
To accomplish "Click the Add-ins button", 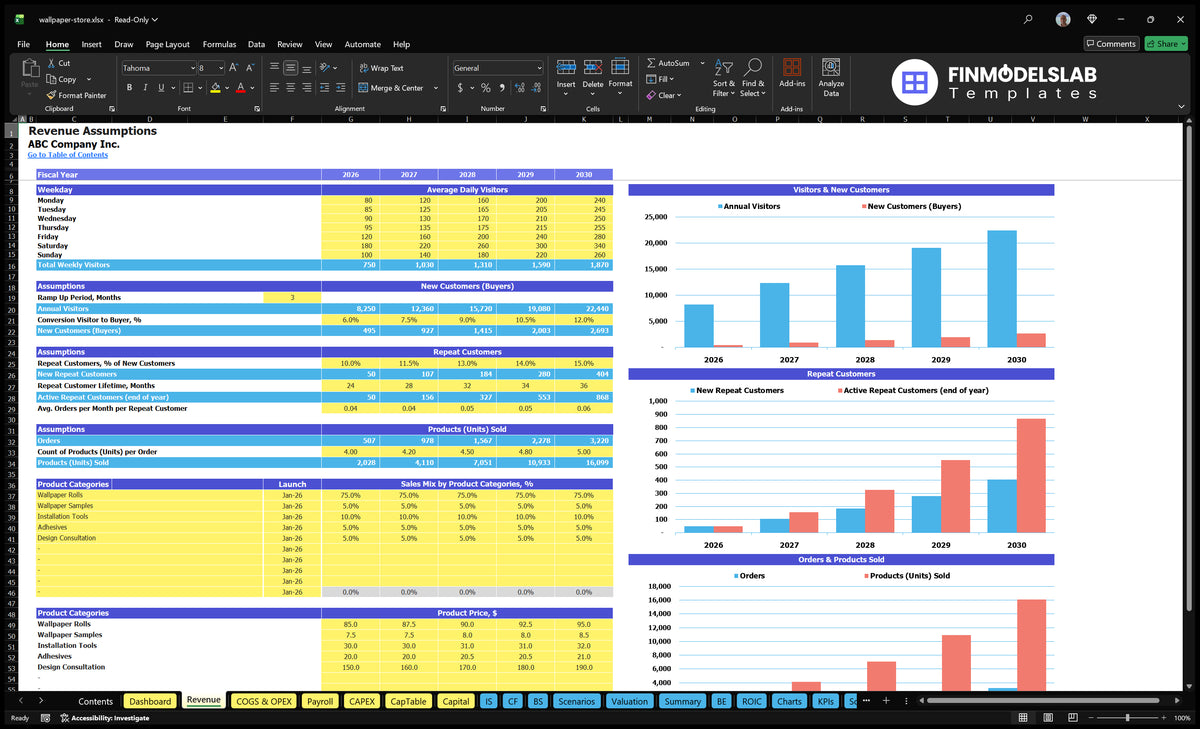I will click(792, 74).
